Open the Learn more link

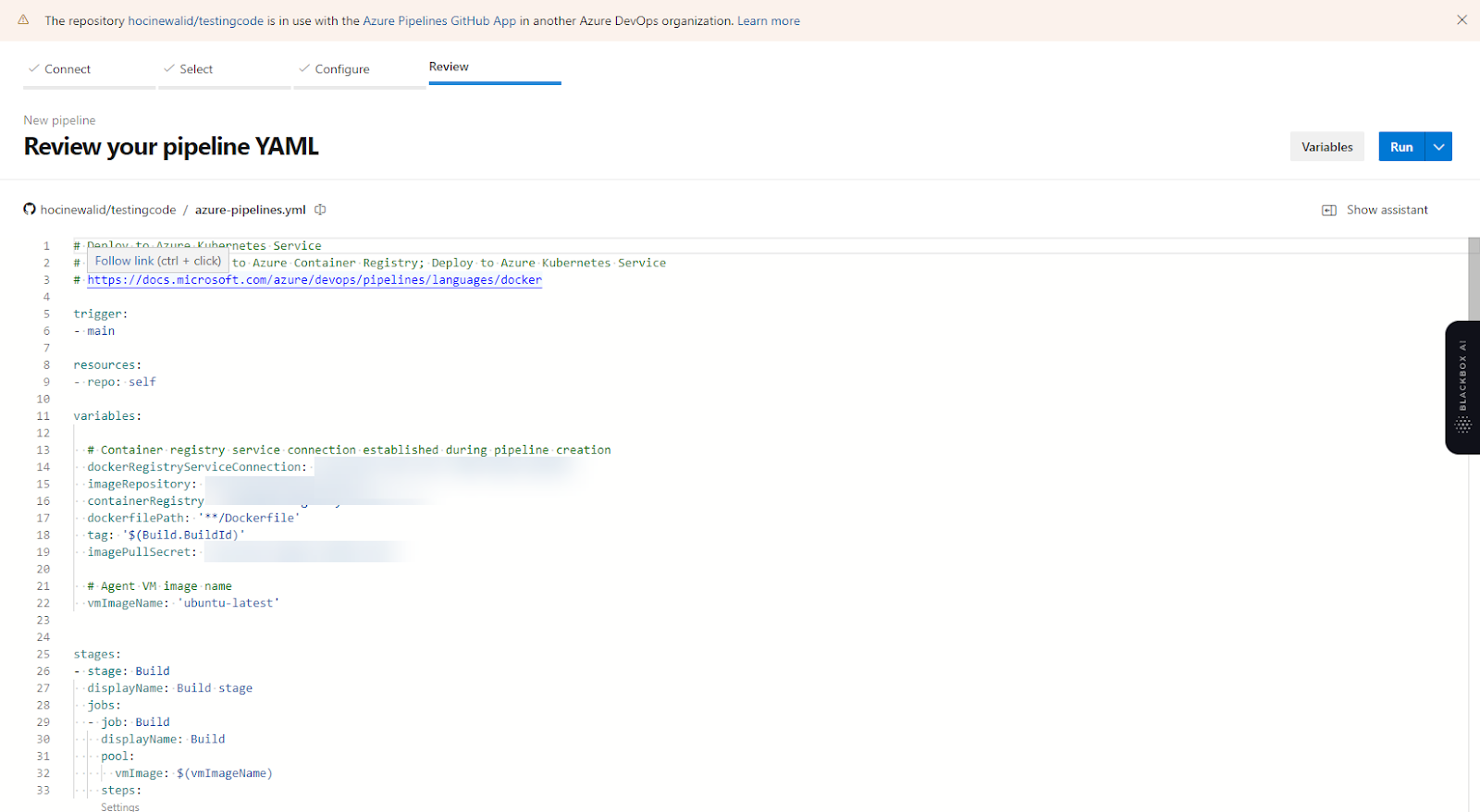[x=769, y=20]
